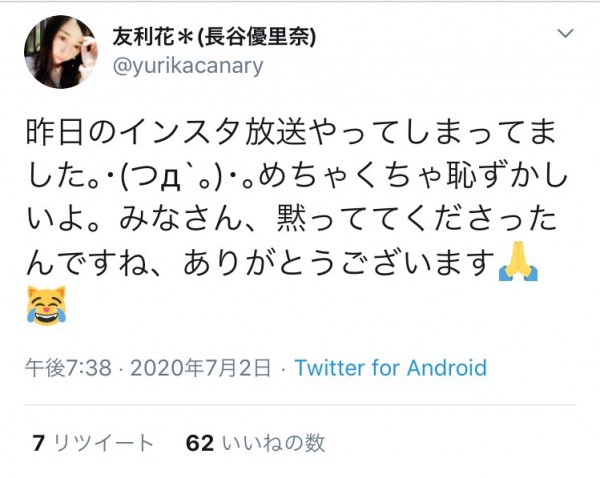Screen dimensions: 600x478
Task: Click the みなさん word in the tweet
Action: tap(180, 219)
